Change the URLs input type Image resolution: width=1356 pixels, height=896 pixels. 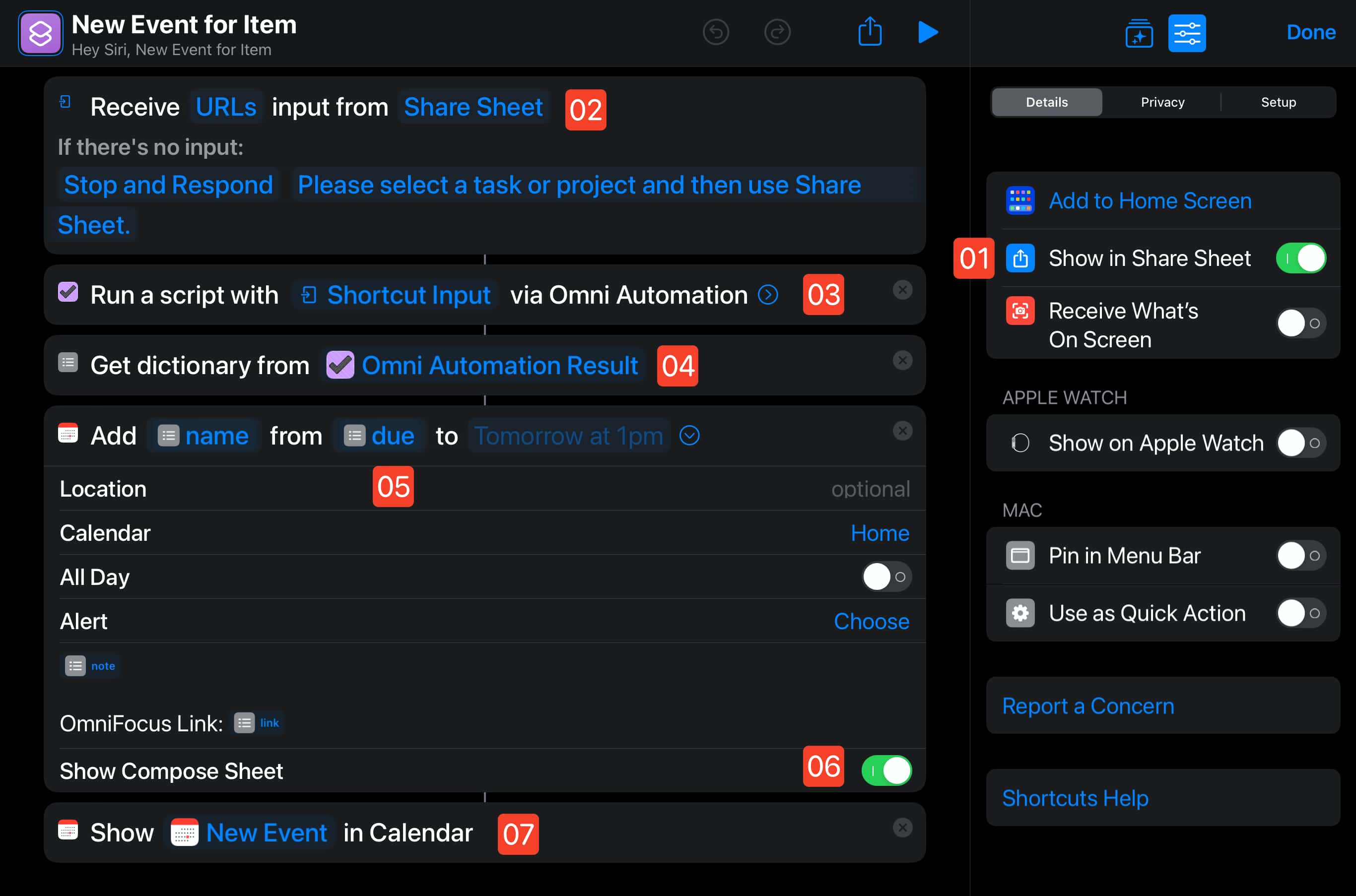[226, 107]
